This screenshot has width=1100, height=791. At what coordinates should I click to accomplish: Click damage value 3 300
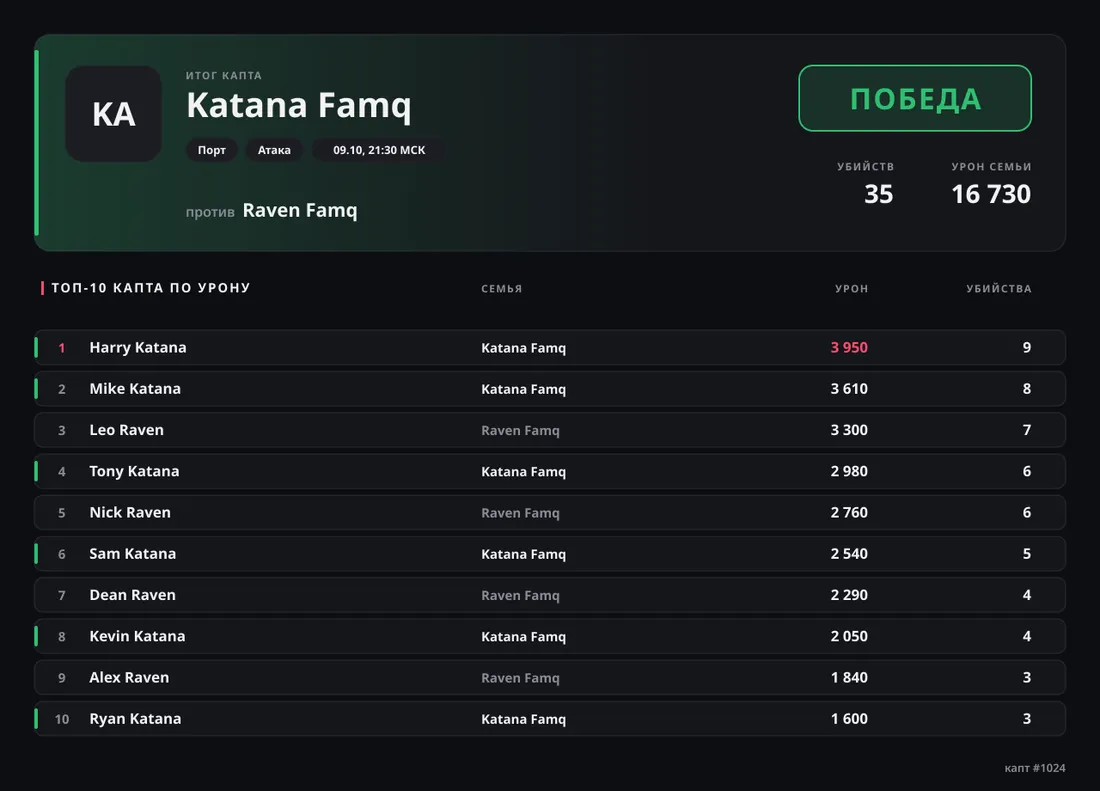(849, 431)
